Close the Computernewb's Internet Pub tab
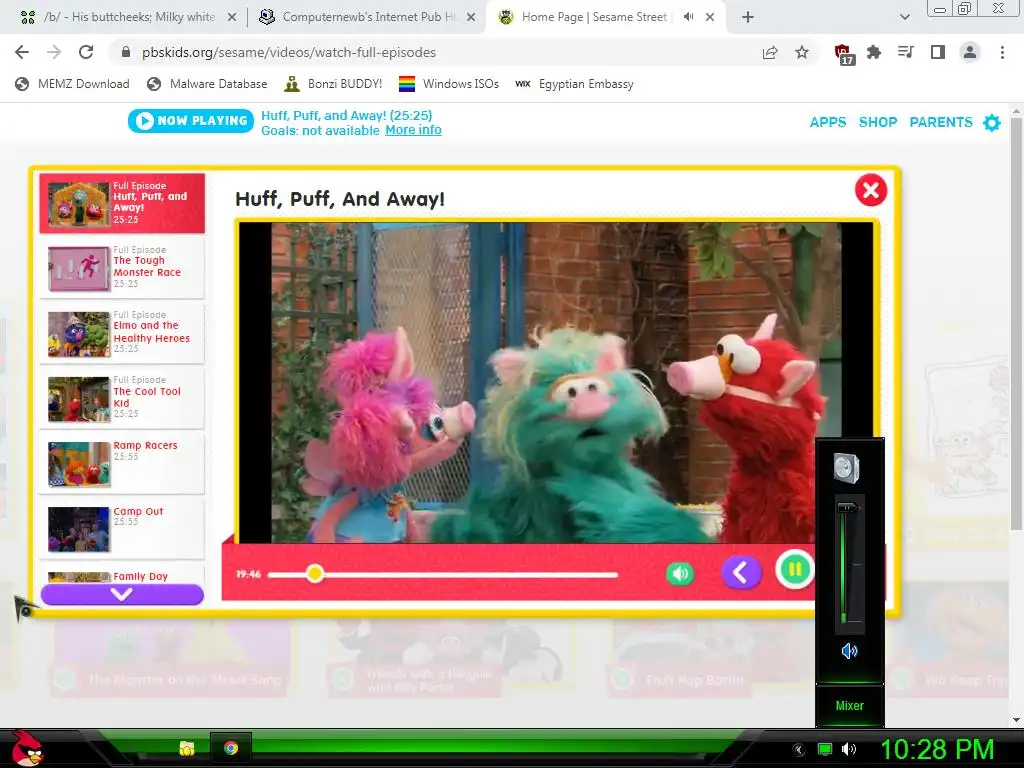This screenshot has height=768, width=1024. pyautogui.click(x=471, y=18)
